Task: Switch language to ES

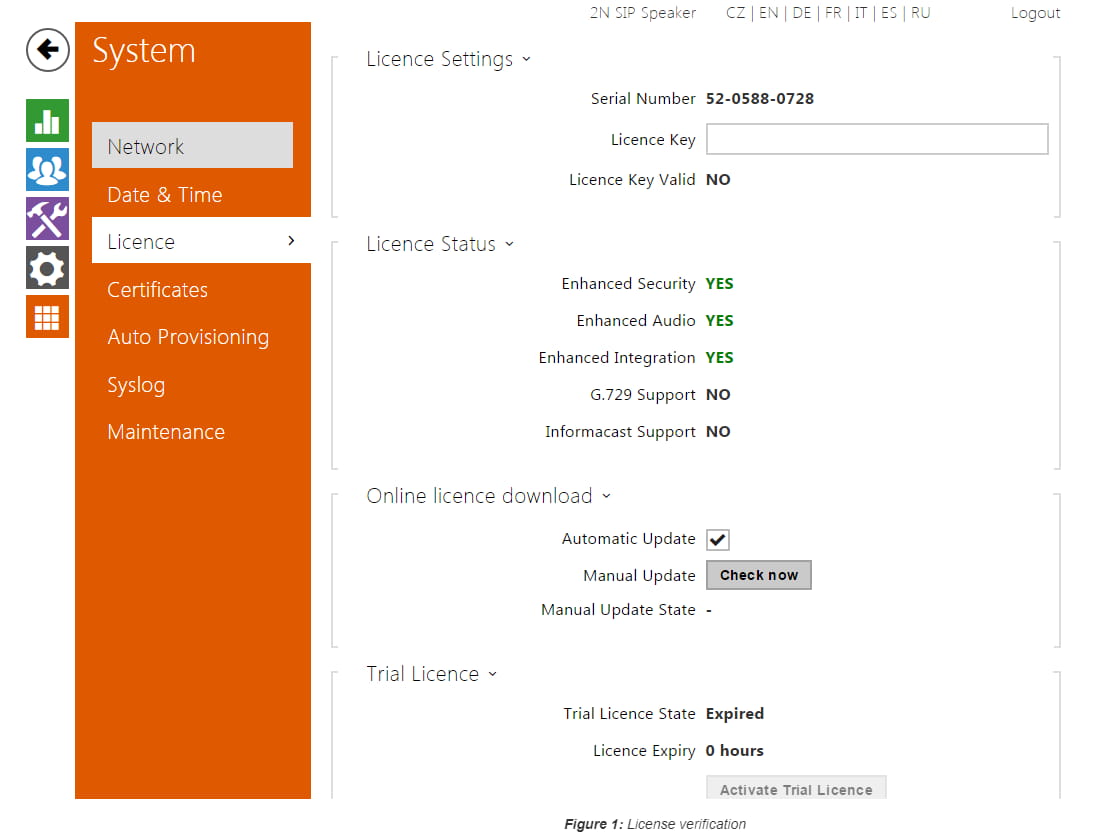Action: pos(889,13)
